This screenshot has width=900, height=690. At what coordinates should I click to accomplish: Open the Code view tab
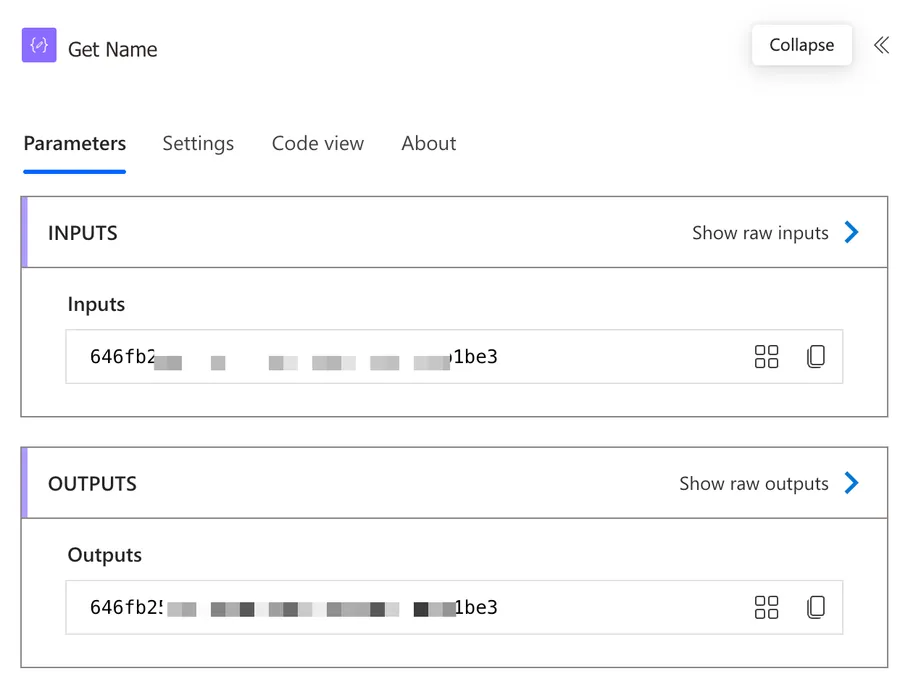(x=318, y=143)
